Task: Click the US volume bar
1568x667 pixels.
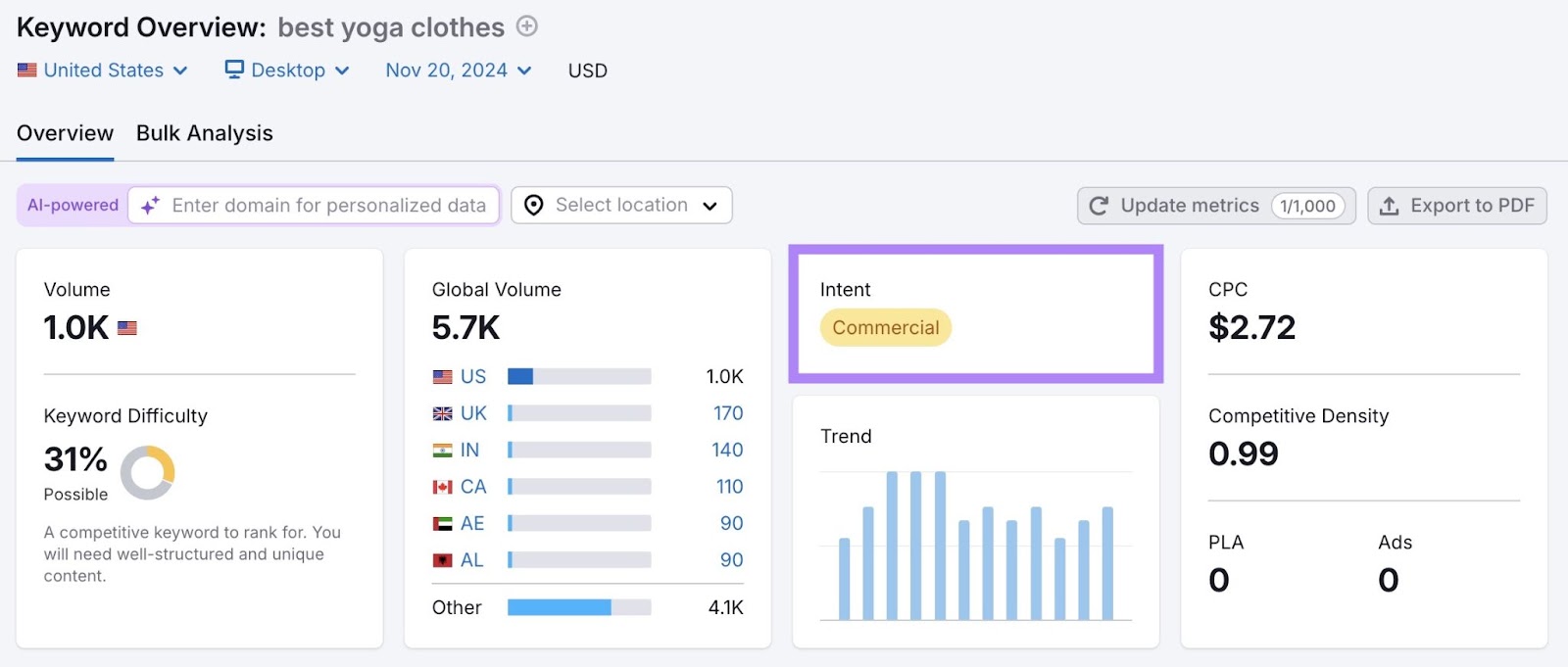Action: pos(579,377)
